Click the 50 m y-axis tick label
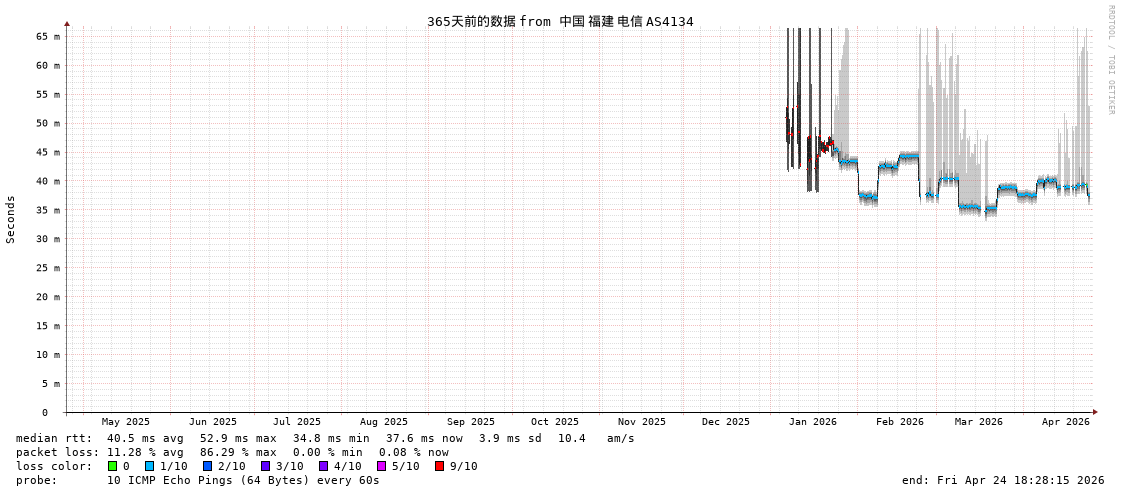 click(49, 123)
